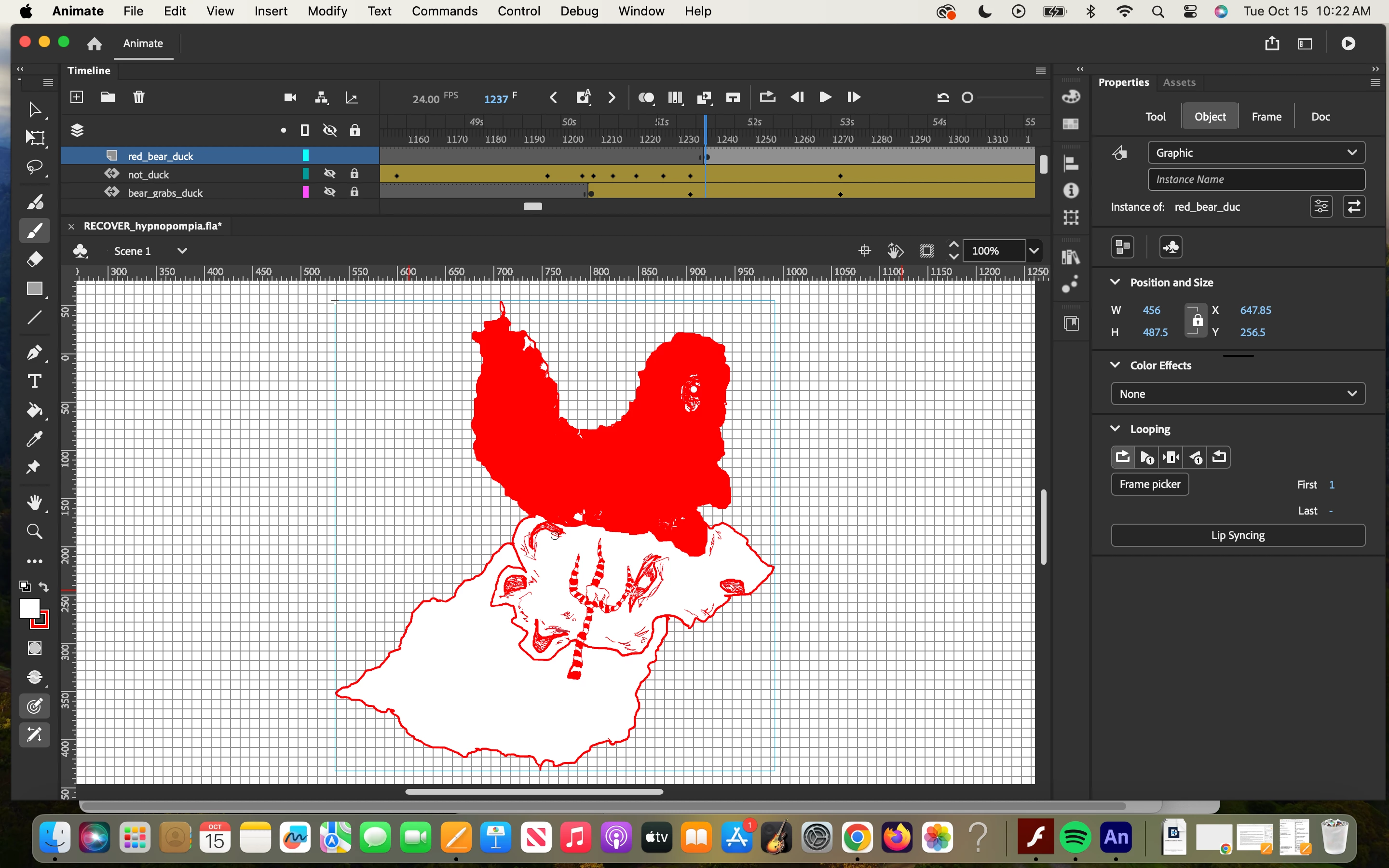Delete layer with trash icon
The width and height of the screenshot is (1389, 868).
click(x=138, y=97)
